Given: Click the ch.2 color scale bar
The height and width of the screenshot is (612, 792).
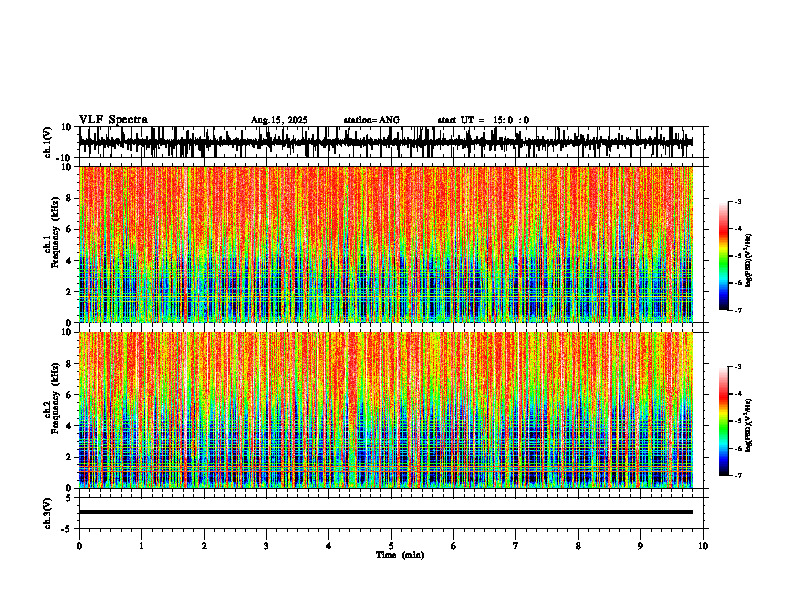Looking at the screenshot, I should [x=724, y=421].
